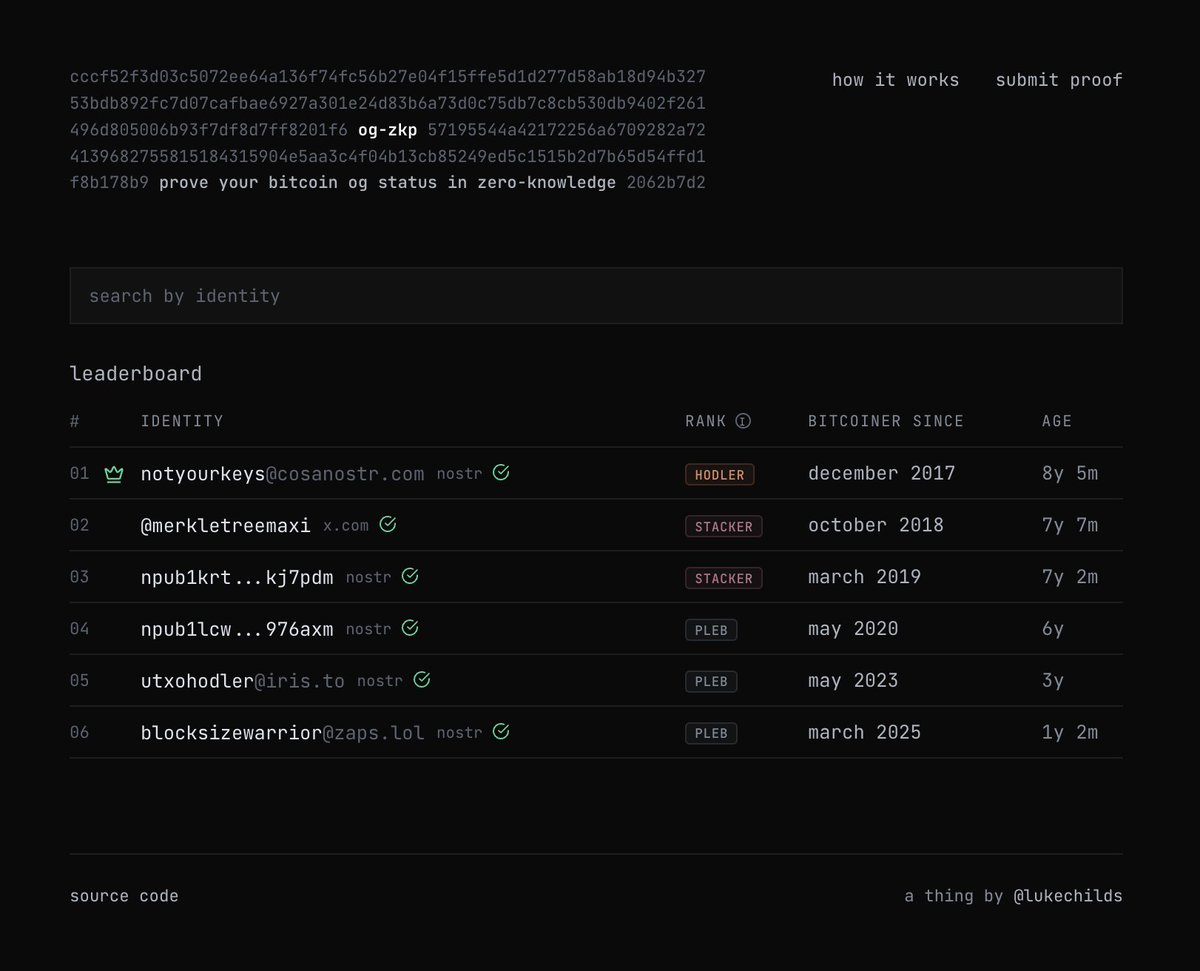The image size is (1200, 971).
Task: Click verified checkmark for utxohodler@iris.to
Action: point(422,680)
